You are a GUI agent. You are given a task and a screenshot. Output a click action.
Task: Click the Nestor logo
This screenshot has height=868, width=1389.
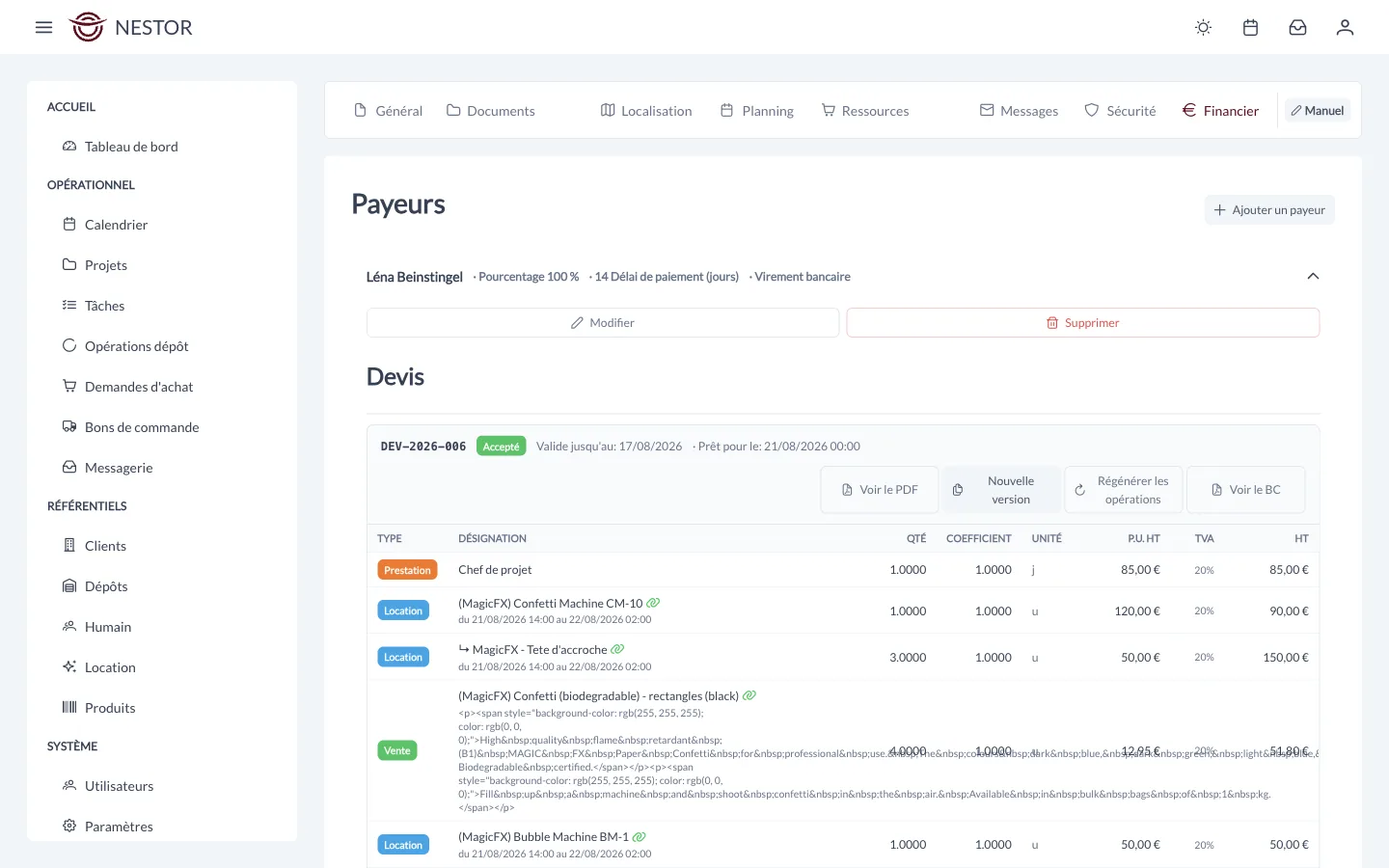pyautogui.click(x=131, y=27)
